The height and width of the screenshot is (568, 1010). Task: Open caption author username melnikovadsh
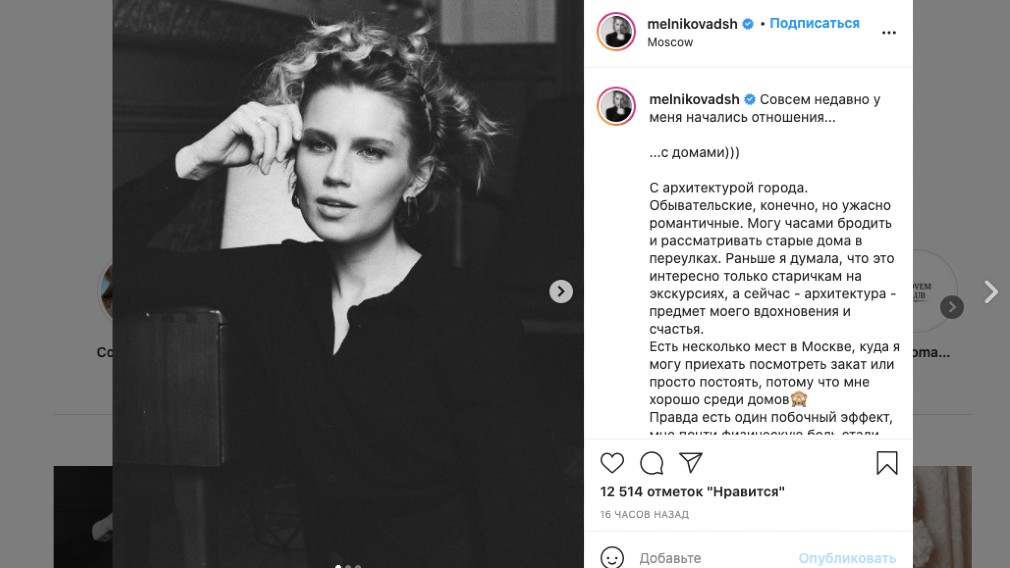pyautogui.click(x=694, y=99)
